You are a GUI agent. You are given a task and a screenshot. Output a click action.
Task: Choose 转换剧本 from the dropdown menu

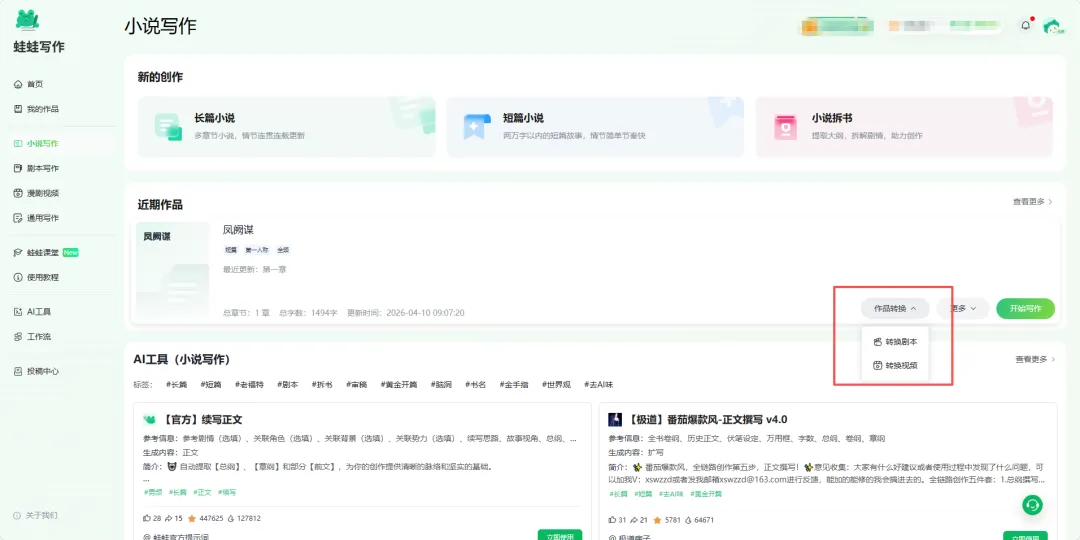pos(895,342)
